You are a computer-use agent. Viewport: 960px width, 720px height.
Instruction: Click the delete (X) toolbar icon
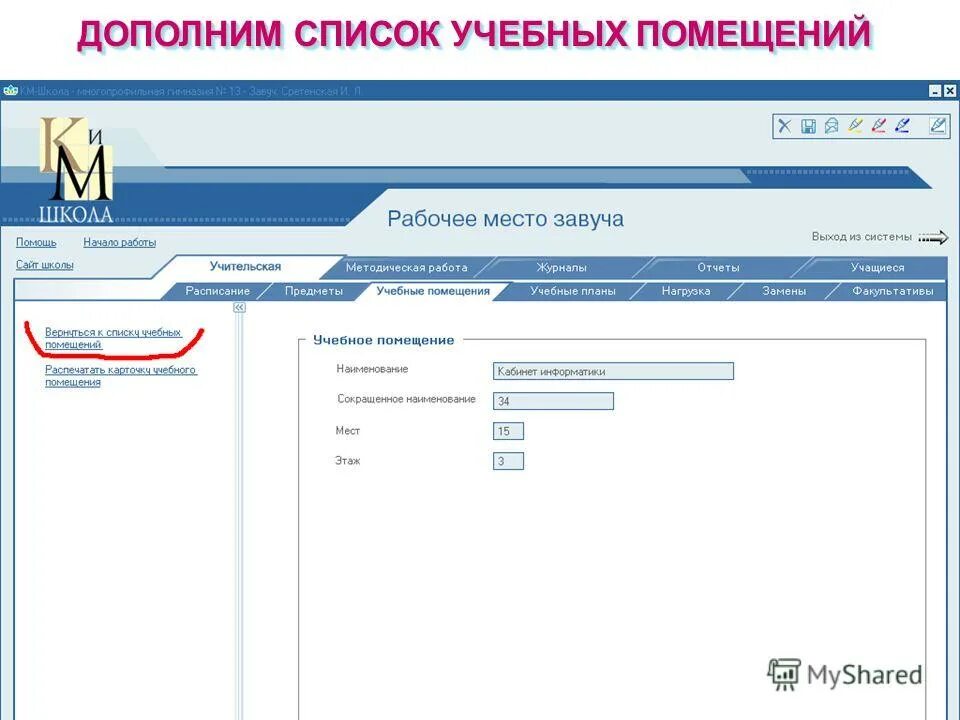pyautogui.click(x=784, y=124)
